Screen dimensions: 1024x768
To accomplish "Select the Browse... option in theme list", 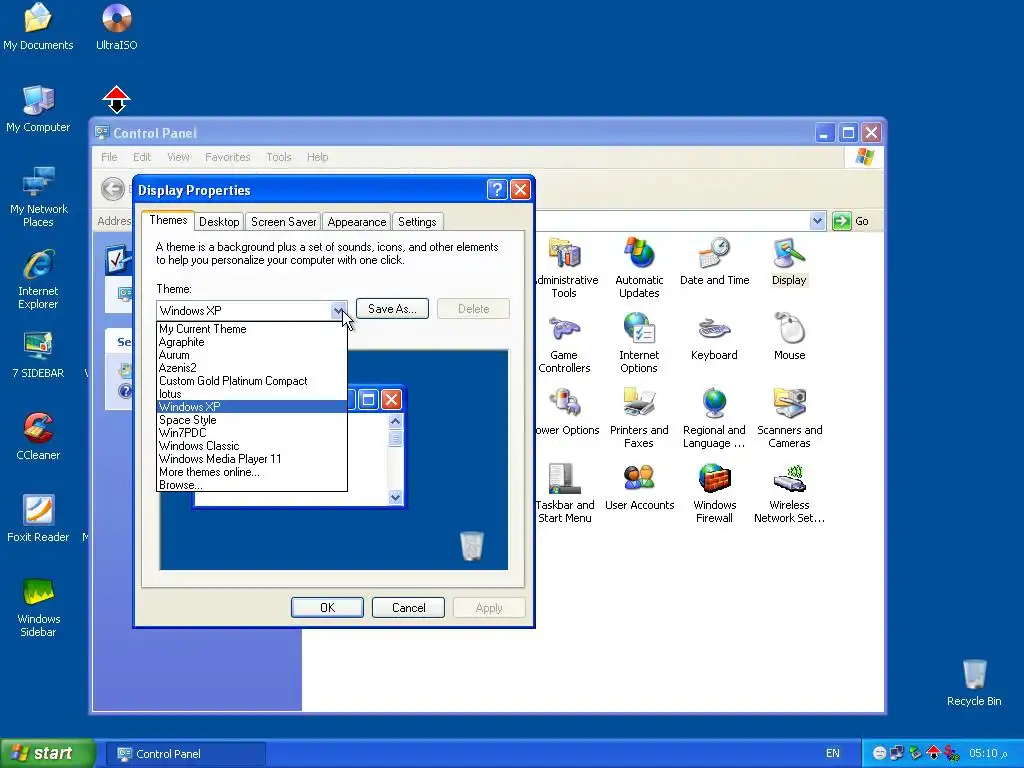I will point(251,485).
